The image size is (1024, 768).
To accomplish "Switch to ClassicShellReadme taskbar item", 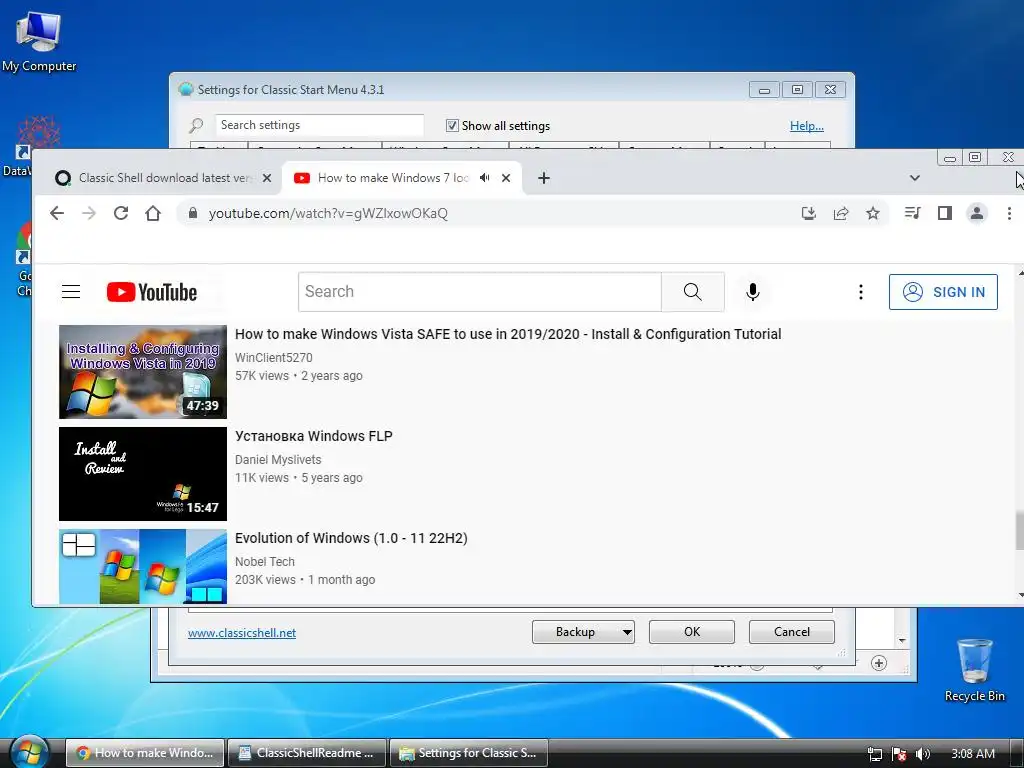I will coord(306,753).
